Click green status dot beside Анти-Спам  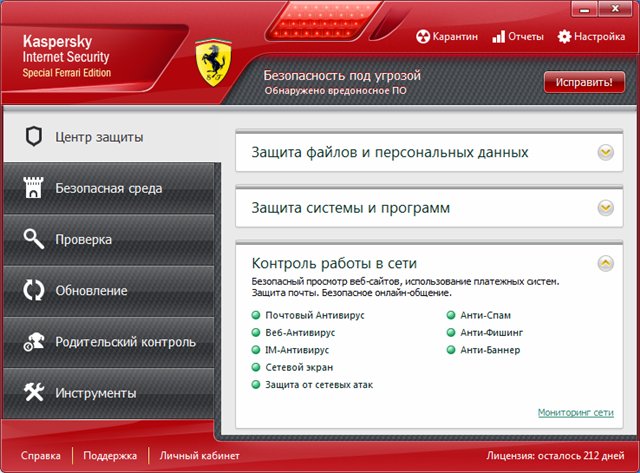coord(451,315)
